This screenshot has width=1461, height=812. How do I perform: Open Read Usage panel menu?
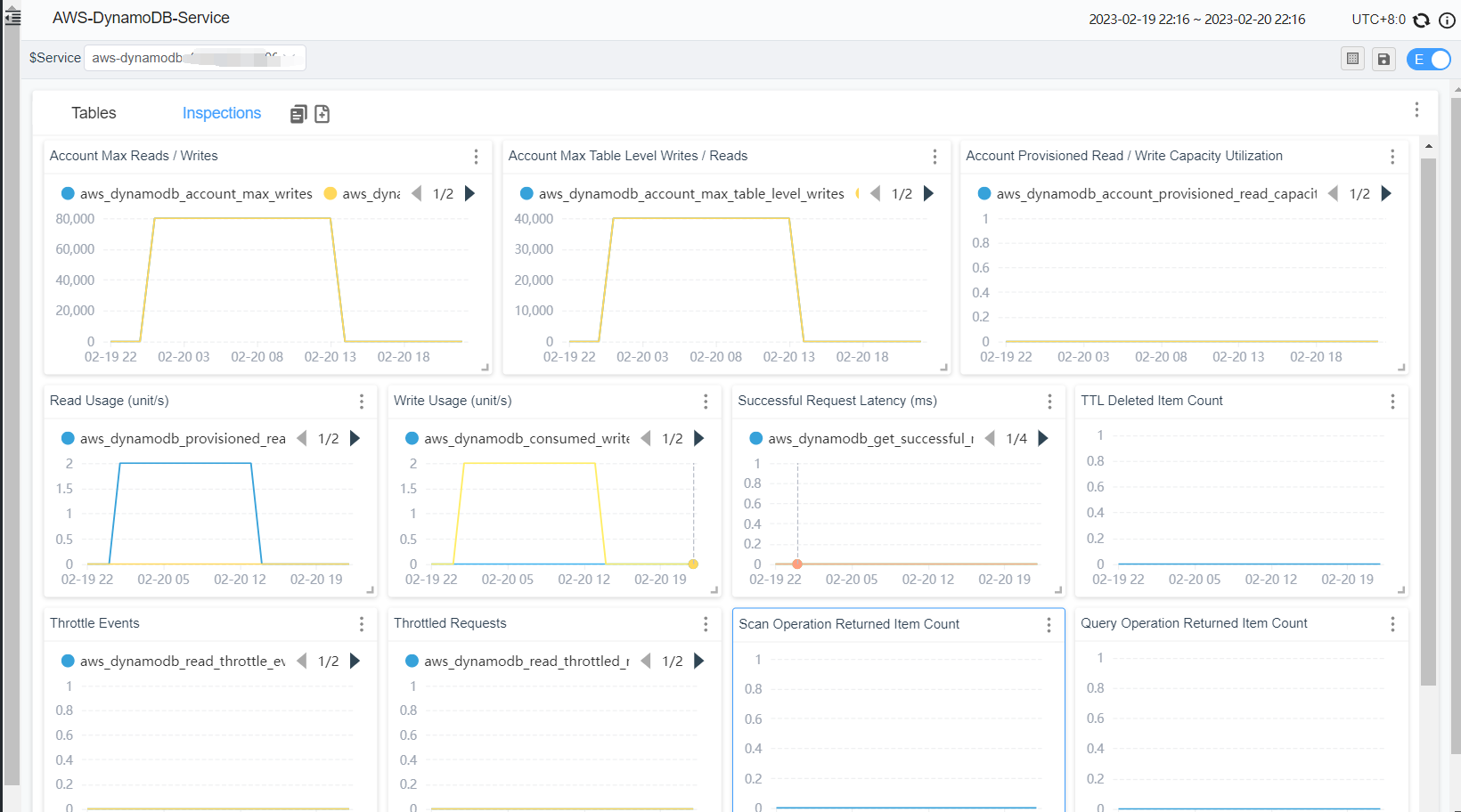click(362, 402)
